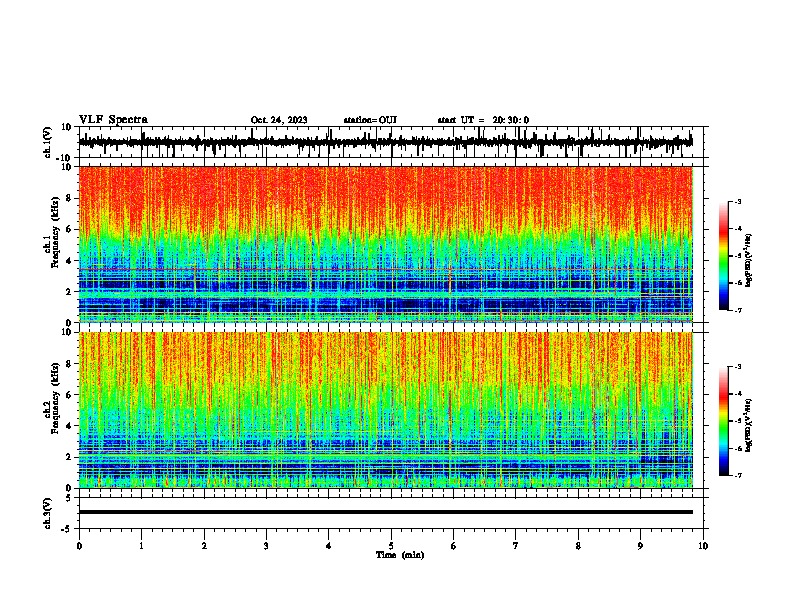The image size is (792, 612).
Task: Click the time axis tick label "4"
Action: coord(329,546)
